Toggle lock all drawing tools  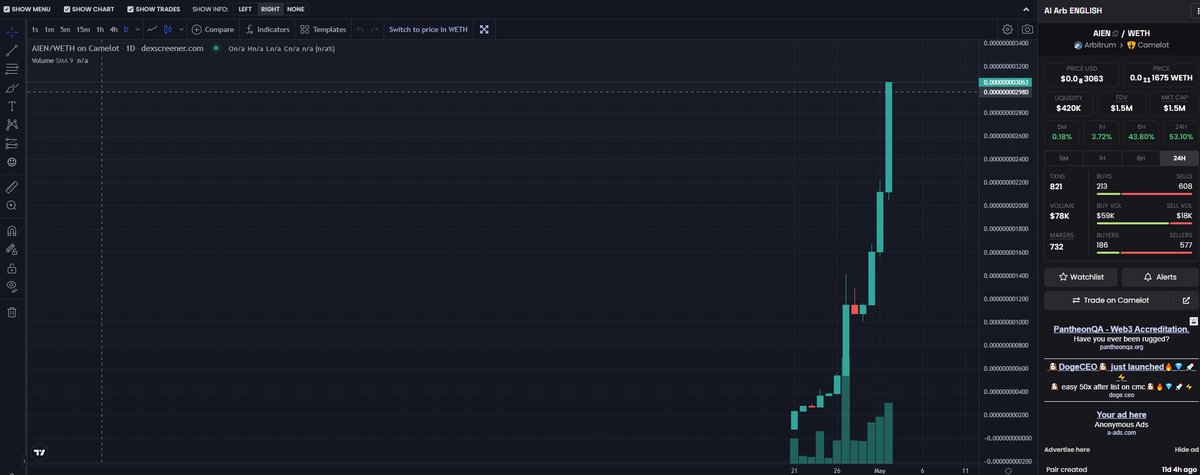tap(12, 268)
